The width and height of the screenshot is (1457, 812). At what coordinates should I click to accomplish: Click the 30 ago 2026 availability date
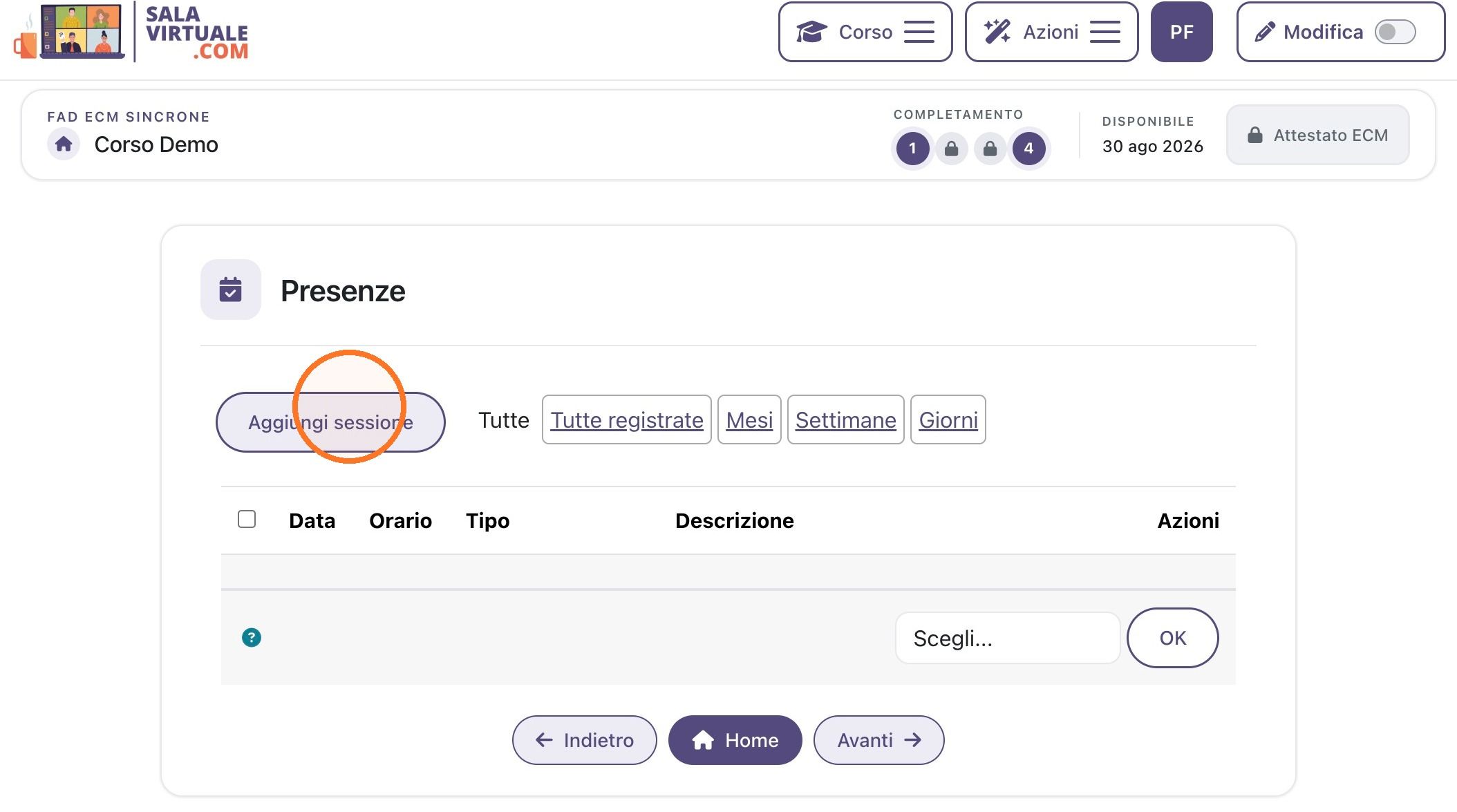(1153, 147)
